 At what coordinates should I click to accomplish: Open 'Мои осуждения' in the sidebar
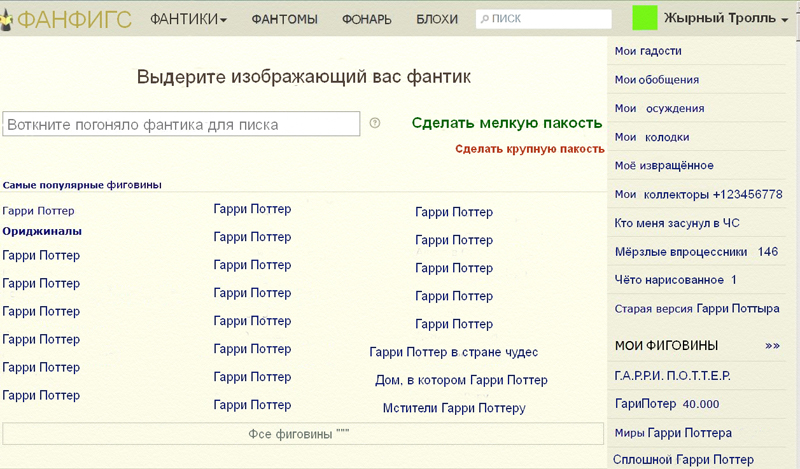[659, 108]
